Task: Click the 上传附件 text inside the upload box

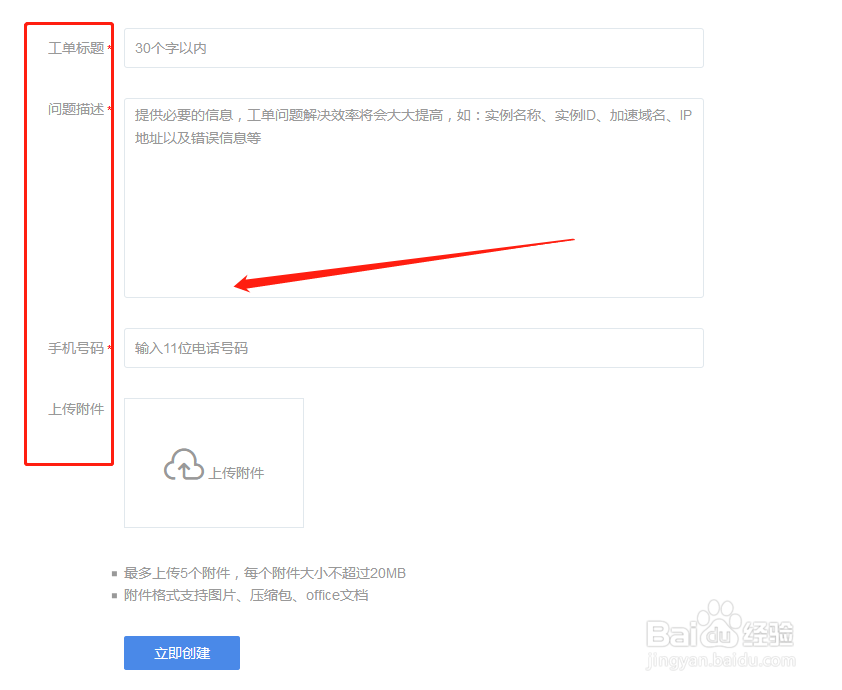Action: point(236,473)
